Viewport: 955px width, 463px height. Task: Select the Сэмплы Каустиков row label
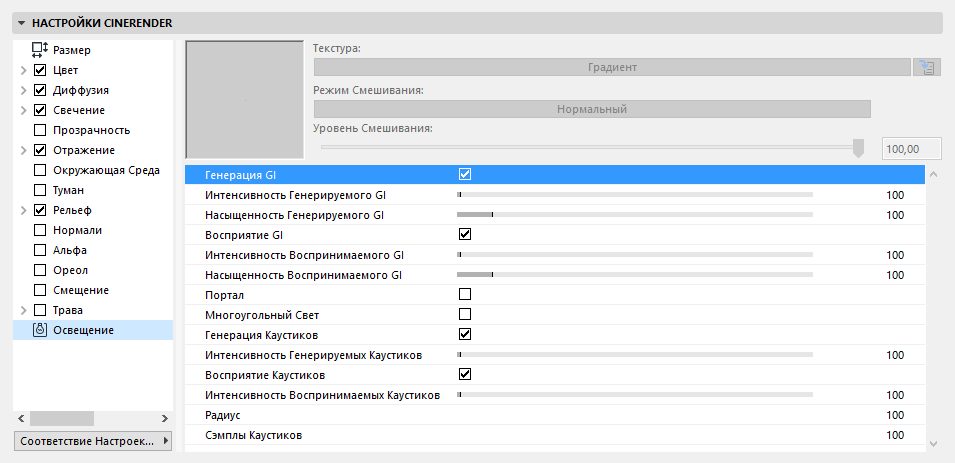tap(253, 435)
